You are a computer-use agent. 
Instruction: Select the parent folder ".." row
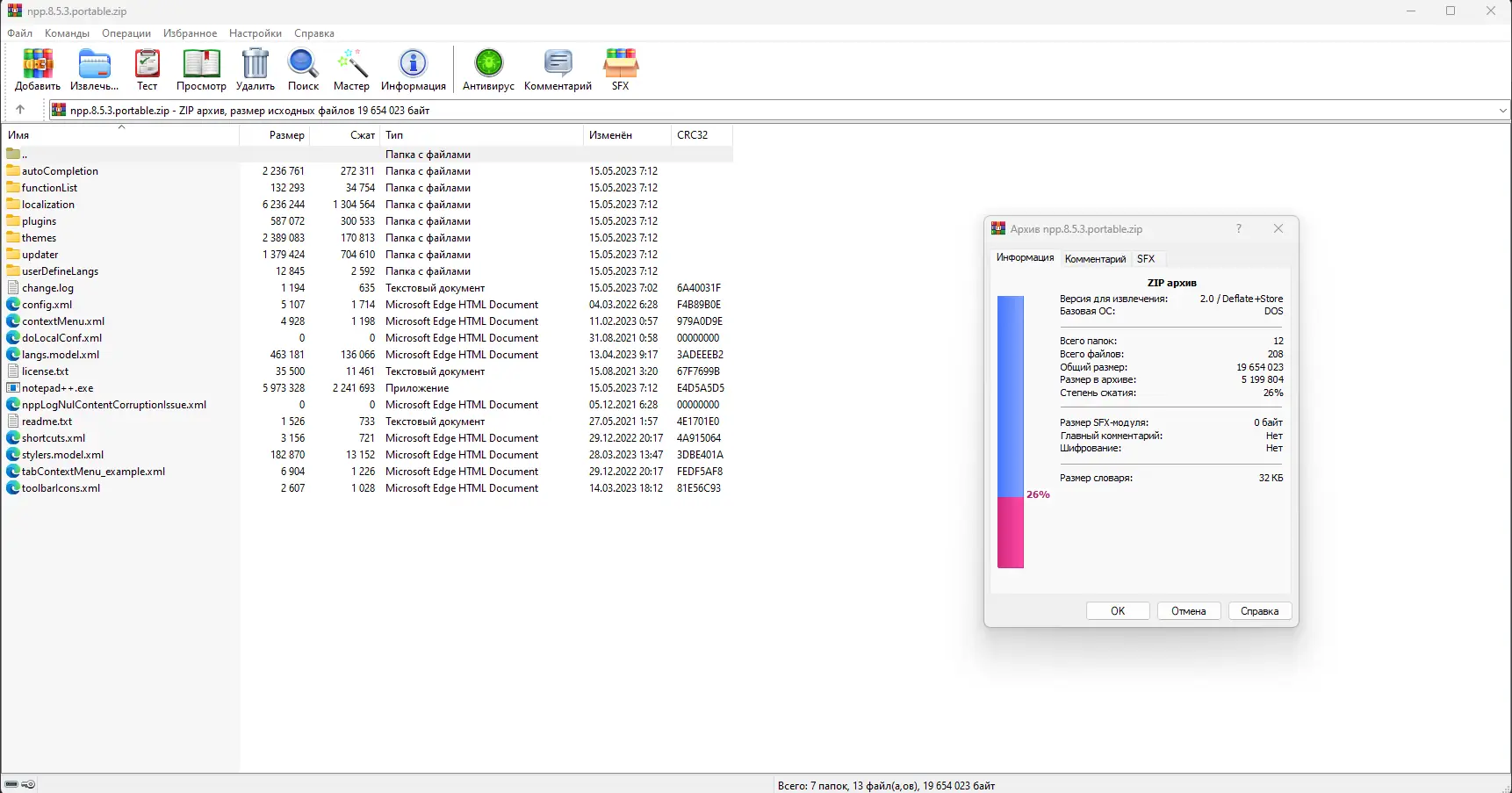(x=369, y=154)
